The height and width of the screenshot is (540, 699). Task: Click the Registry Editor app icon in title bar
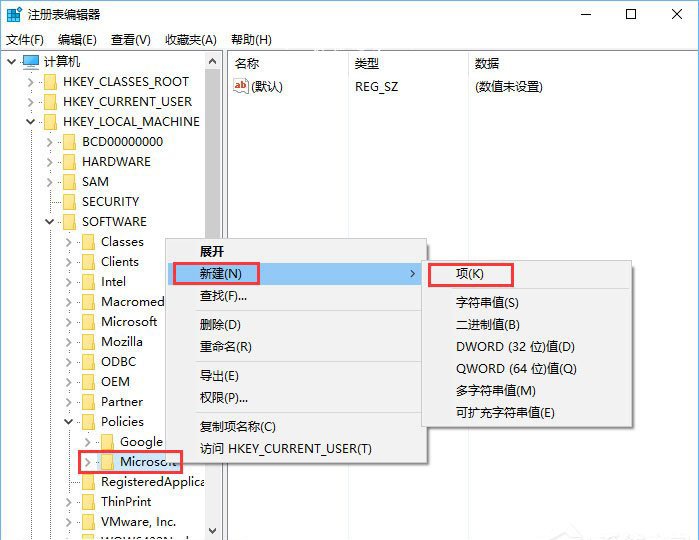click(x=14, y=14)
